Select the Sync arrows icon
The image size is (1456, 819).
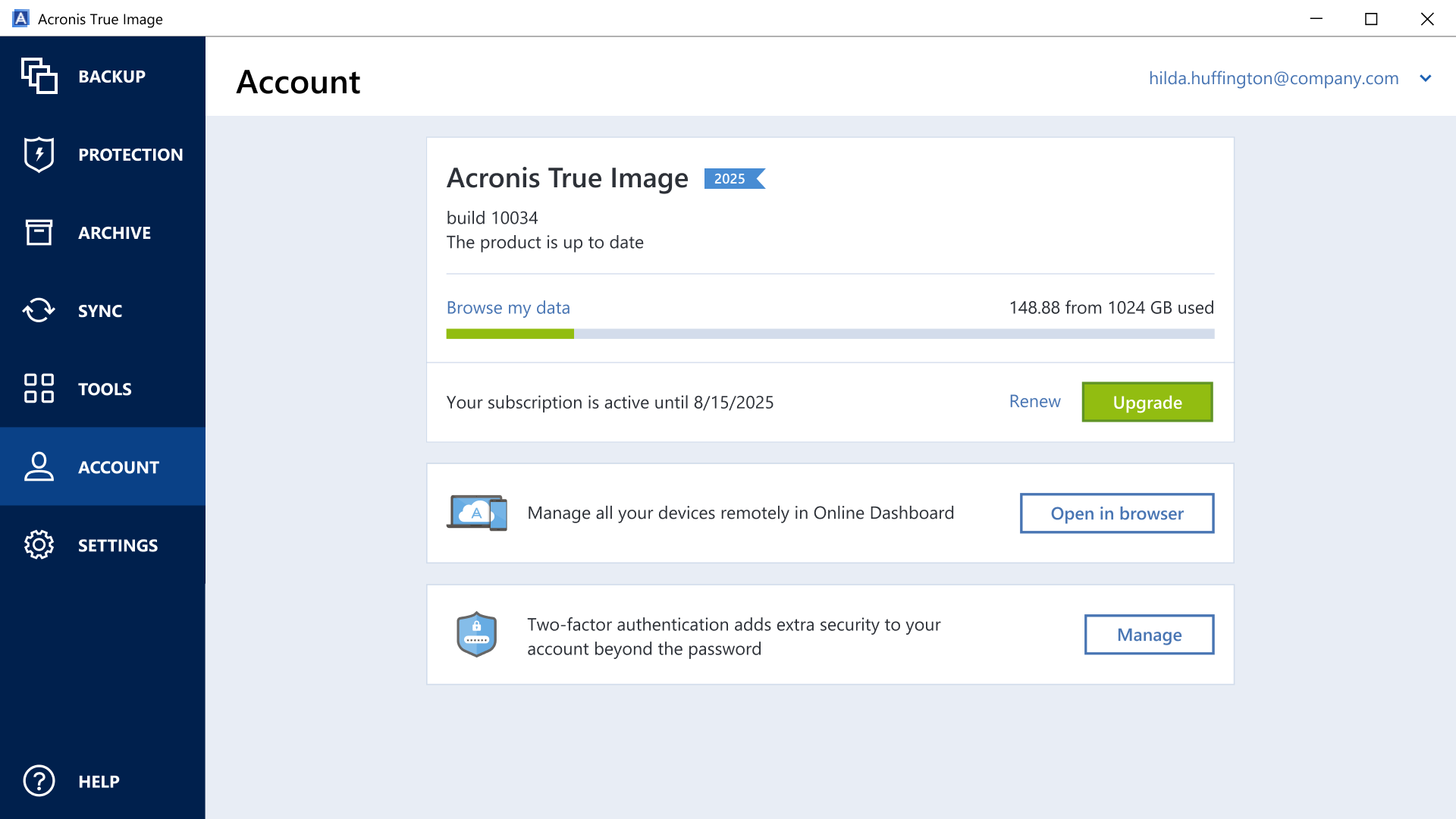coord(39,310)
